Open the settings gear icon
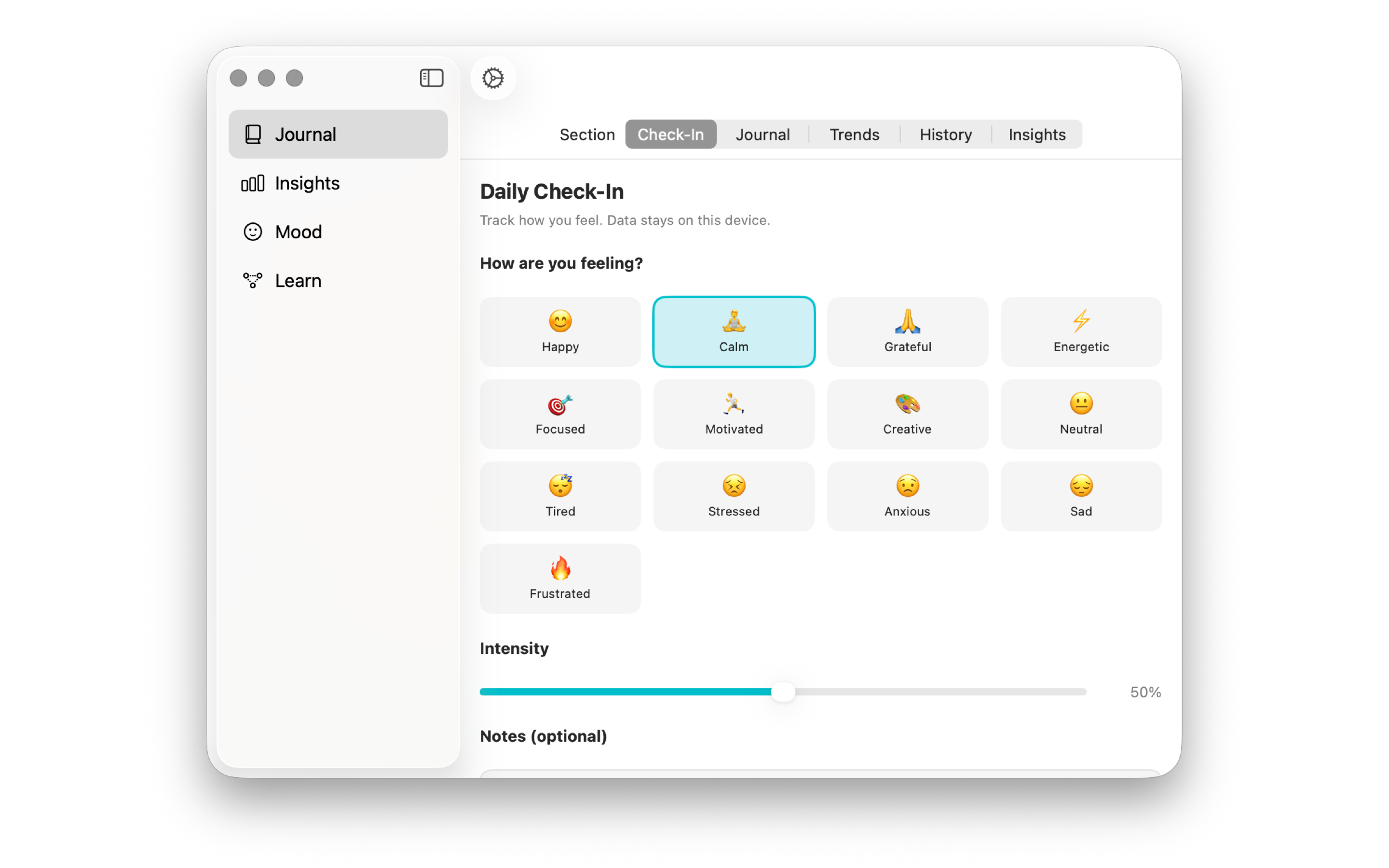This screenshot has width=1389, height=868. point(493,78)
